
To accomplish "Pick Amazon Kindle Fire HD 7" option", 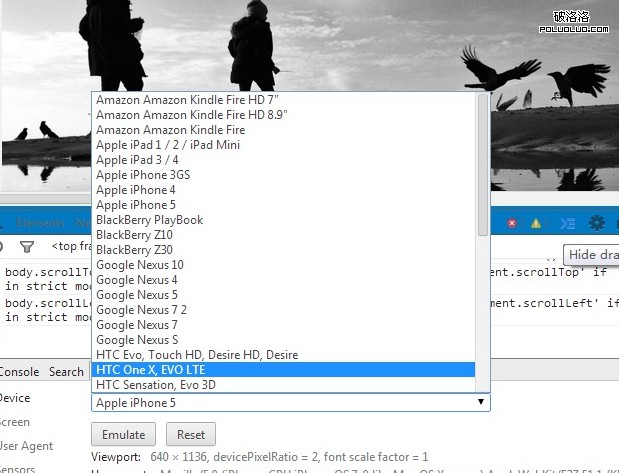I will coord(283,100).
